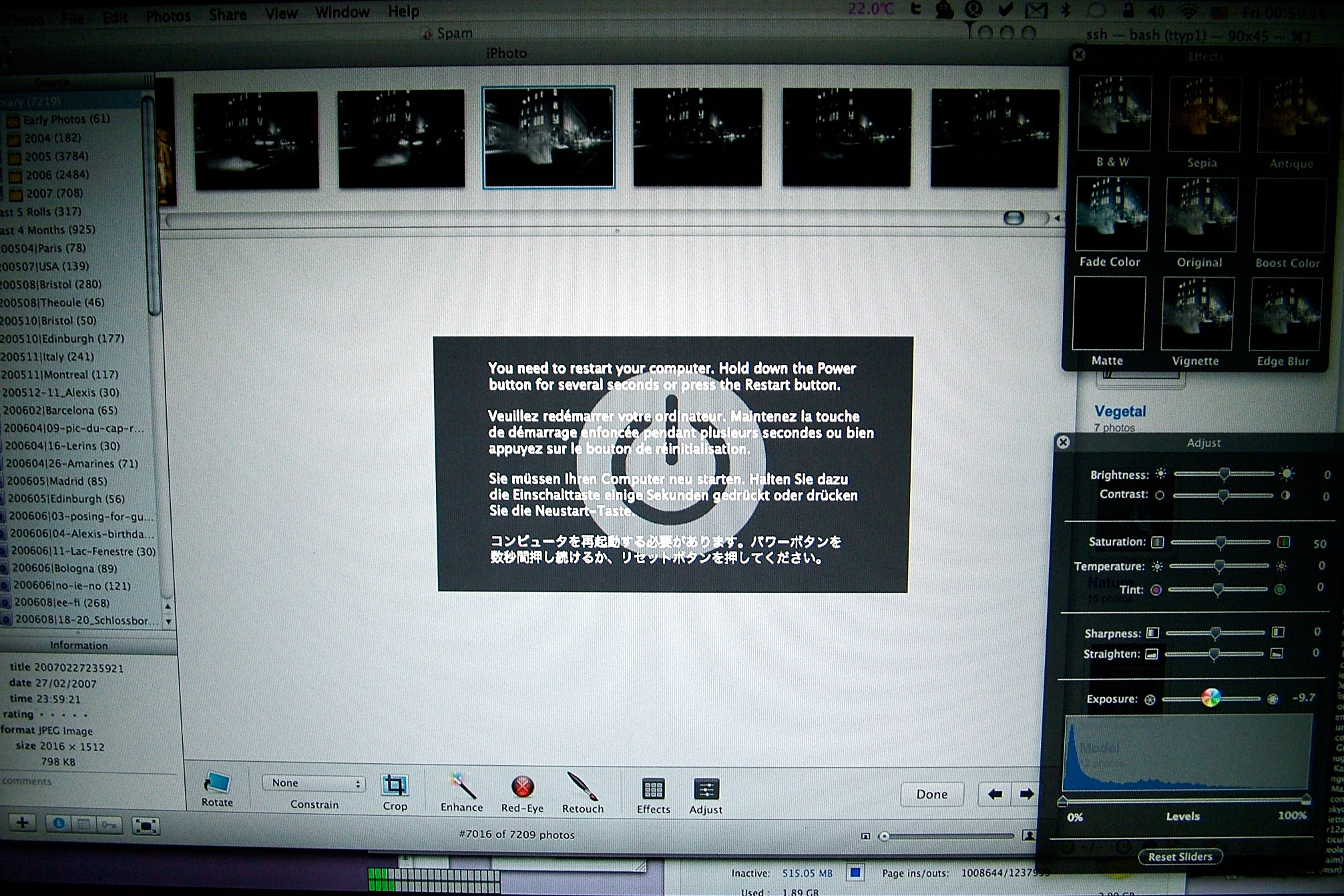Go to next photo with right arrow
1344x896 pixels.
point(1026,794)
